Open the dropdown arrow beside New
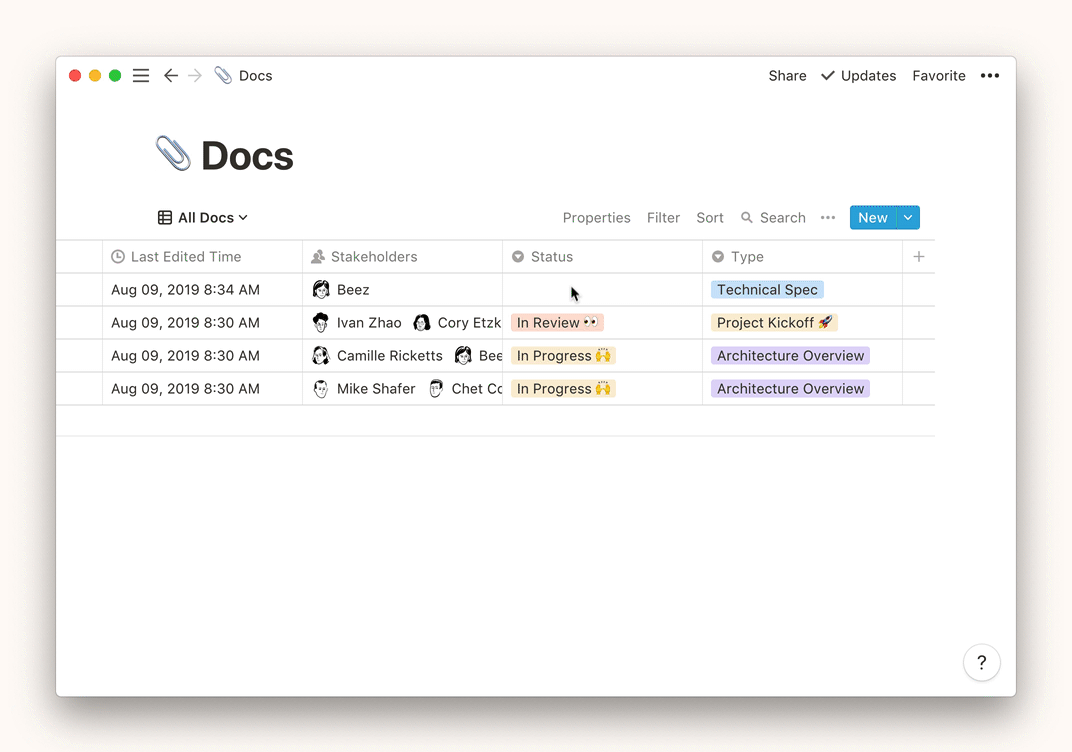The image size is (1072, 752). pos(908,218)
